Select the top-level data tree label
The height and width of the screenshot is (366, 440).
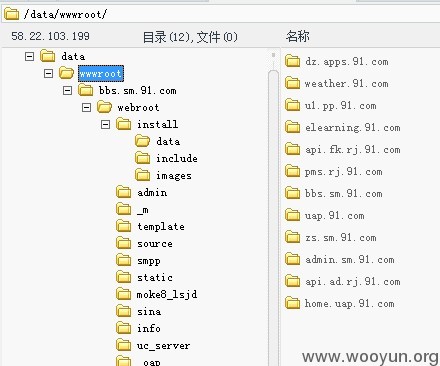[73, 56]
